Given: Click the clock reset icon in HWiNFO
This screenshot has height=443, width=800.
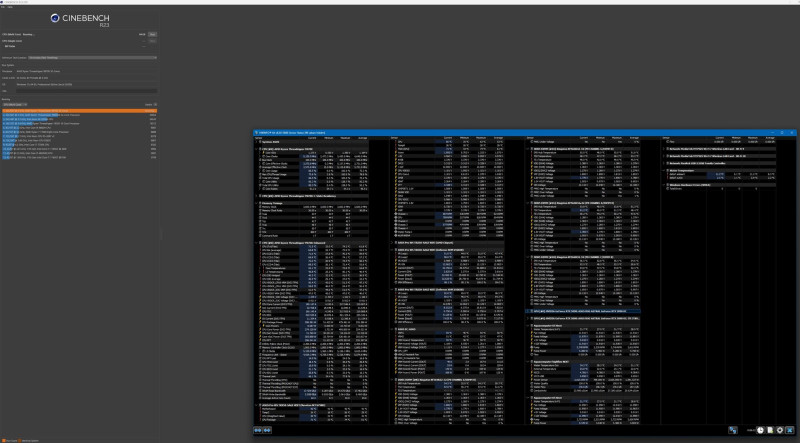Looking at the screenshot, I should point(760,430).
